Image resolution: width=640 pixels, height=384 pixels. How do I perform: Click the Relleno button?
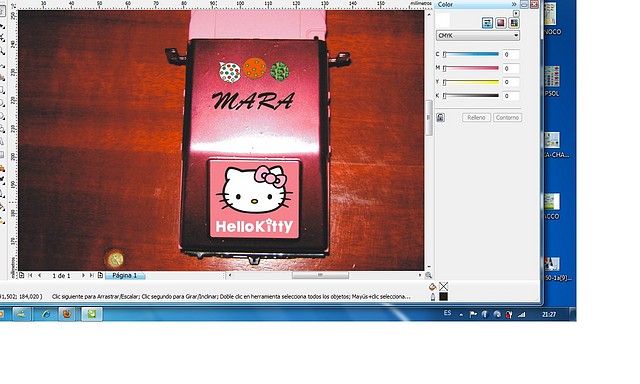coord(476,118)
